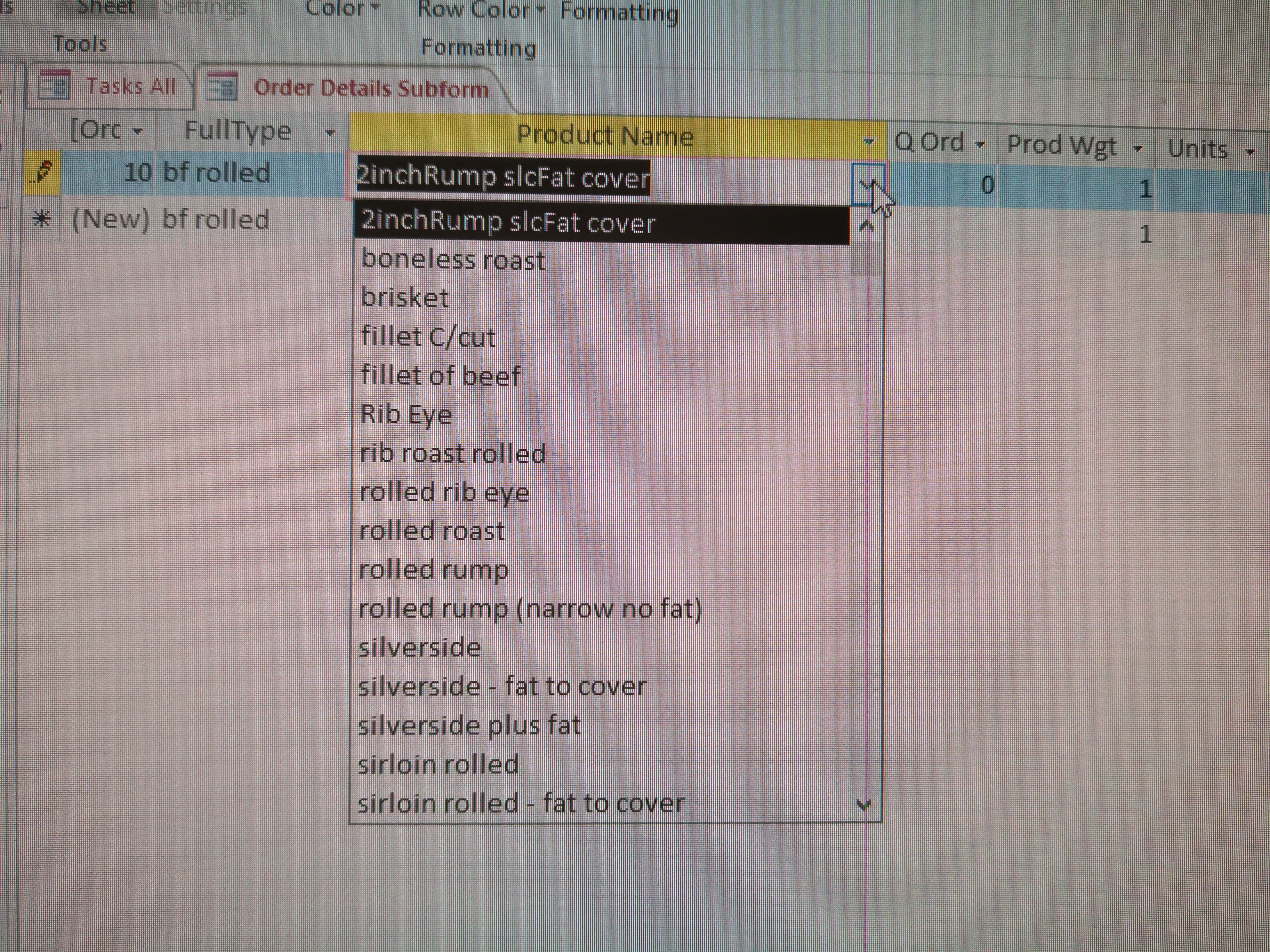Open the Prod Wgt column filter arrow
The width and height of the screenshot is (1270, 952).
pos(1137,148)
